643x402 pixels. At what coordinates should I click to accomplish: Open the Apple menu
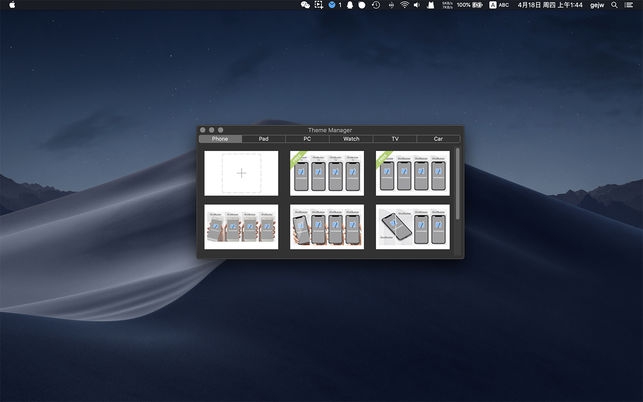13,5
